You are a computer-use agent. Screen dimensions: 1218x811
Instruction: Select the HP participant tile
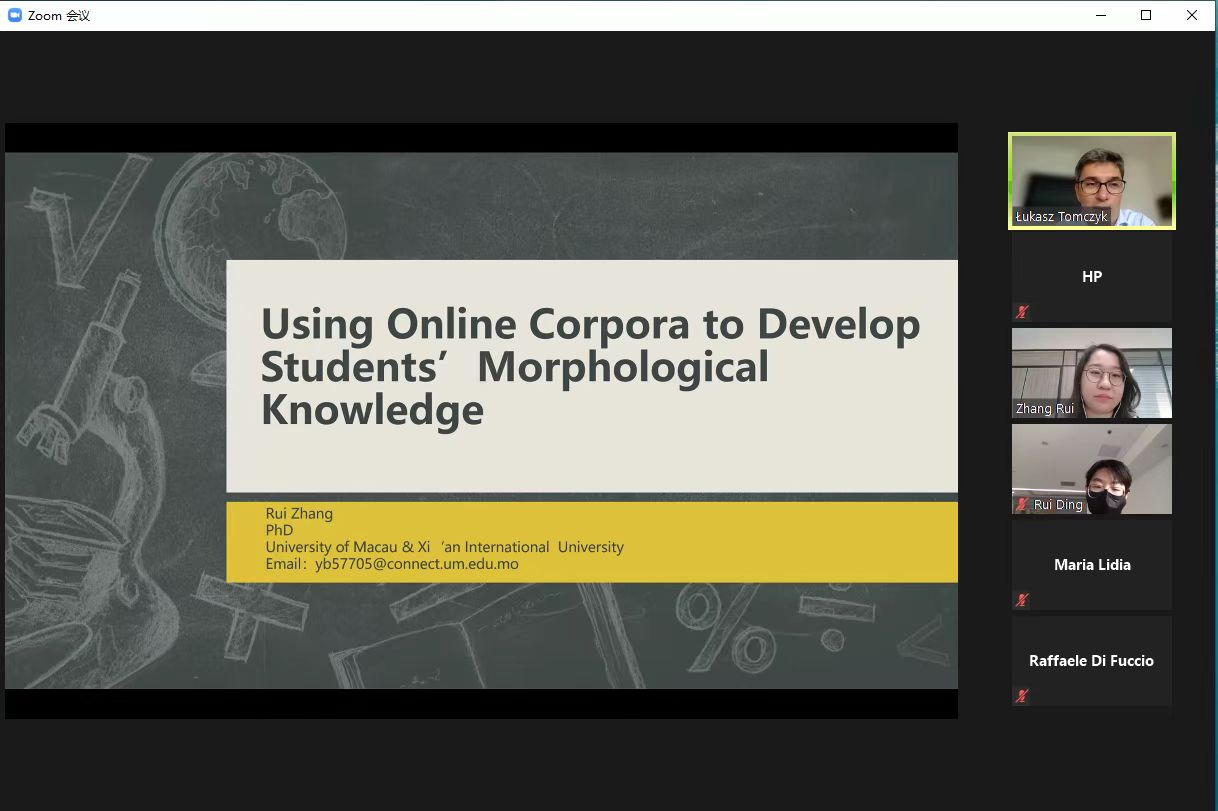tap(1091, 277)
